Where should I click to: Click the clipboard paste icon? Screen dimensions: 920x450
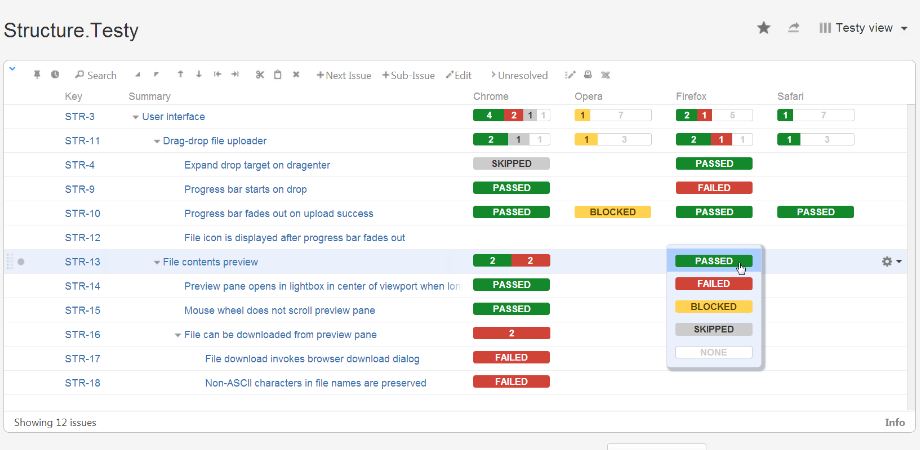coord(278,75)
